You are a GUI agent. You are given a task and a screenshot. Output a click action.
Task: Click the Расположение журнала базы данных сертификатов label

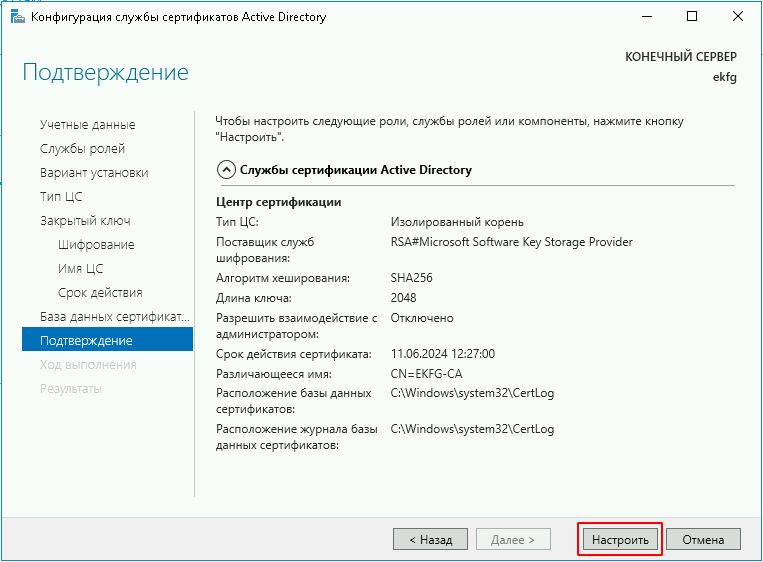296,437
